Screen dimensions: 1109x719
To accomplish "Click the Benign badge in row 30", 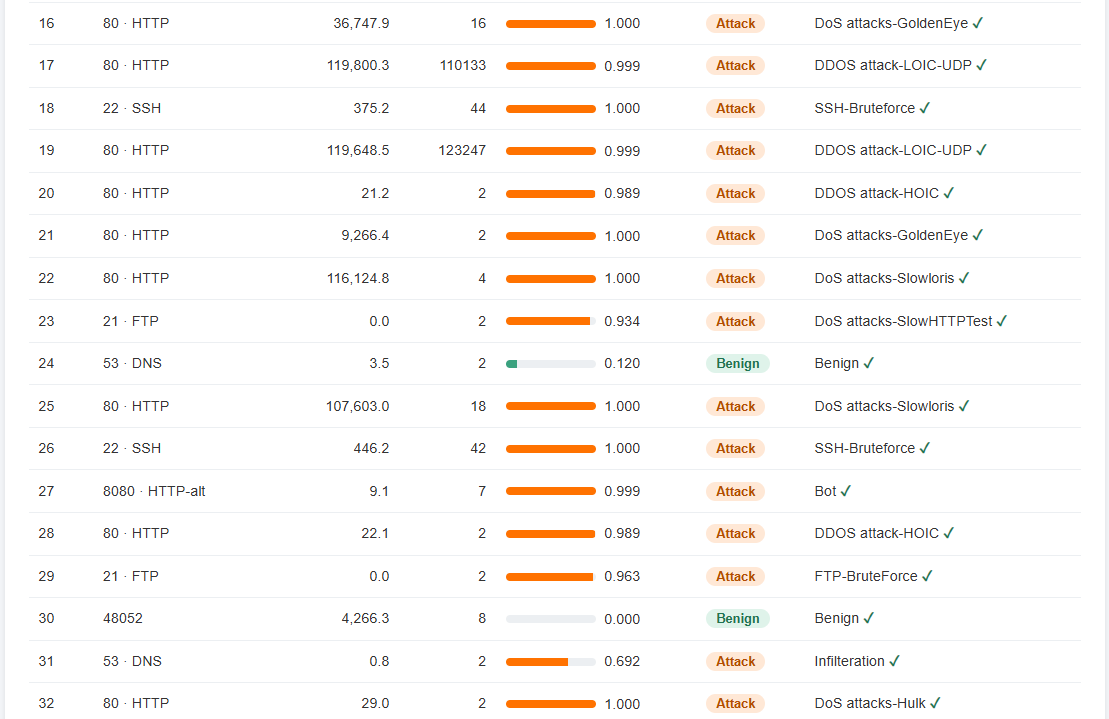I will pyautogui.click(x=738, y=619).
